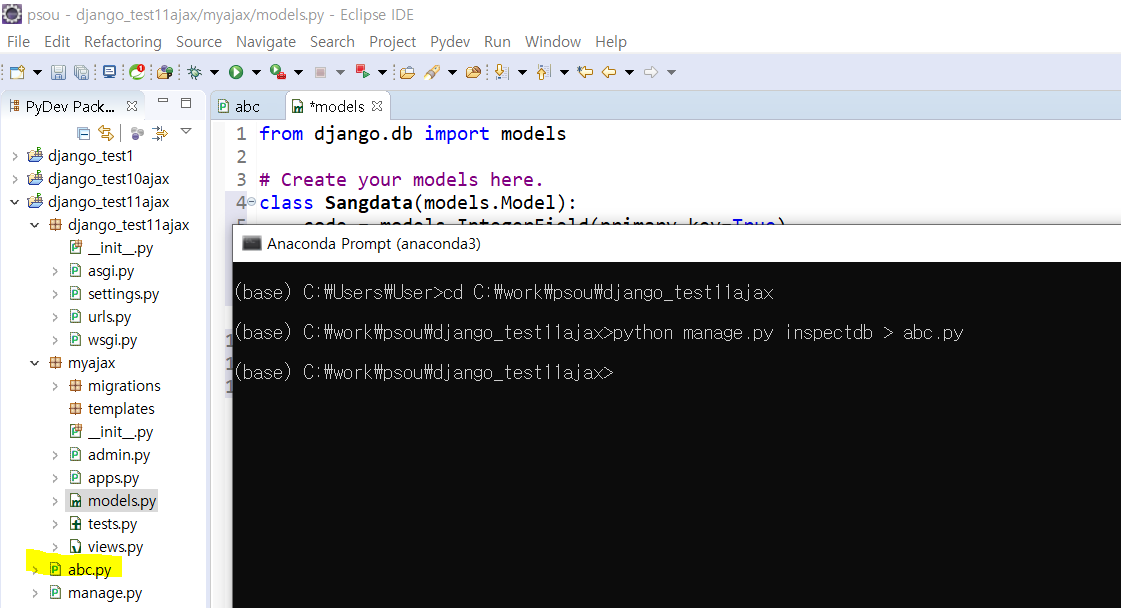Click the terminal monitor toolbar icon

(x=109, y=72)
